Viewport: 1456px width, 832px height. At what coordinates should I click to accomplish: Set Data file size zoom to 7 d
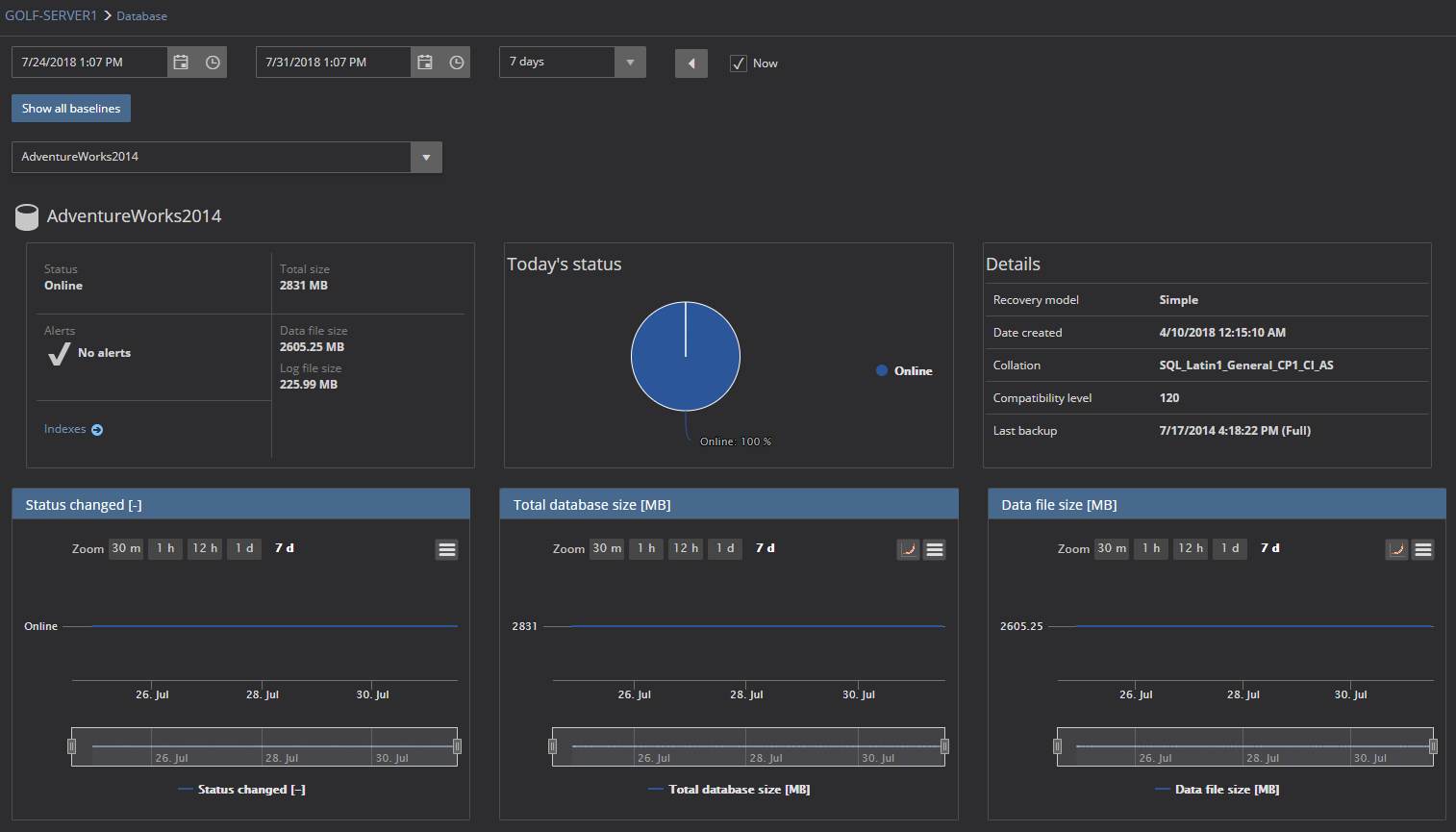coord(1270,548)
